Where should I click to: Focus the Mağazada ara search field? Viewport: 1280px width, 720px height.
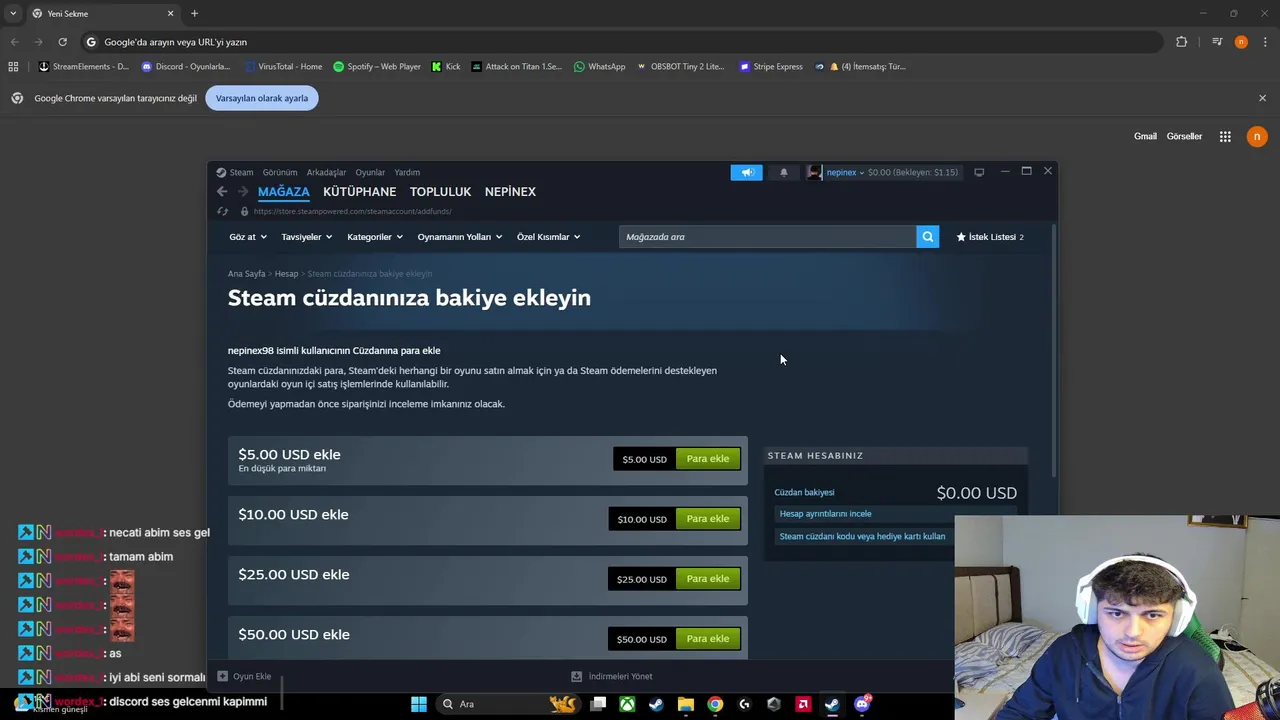[767, 237]
